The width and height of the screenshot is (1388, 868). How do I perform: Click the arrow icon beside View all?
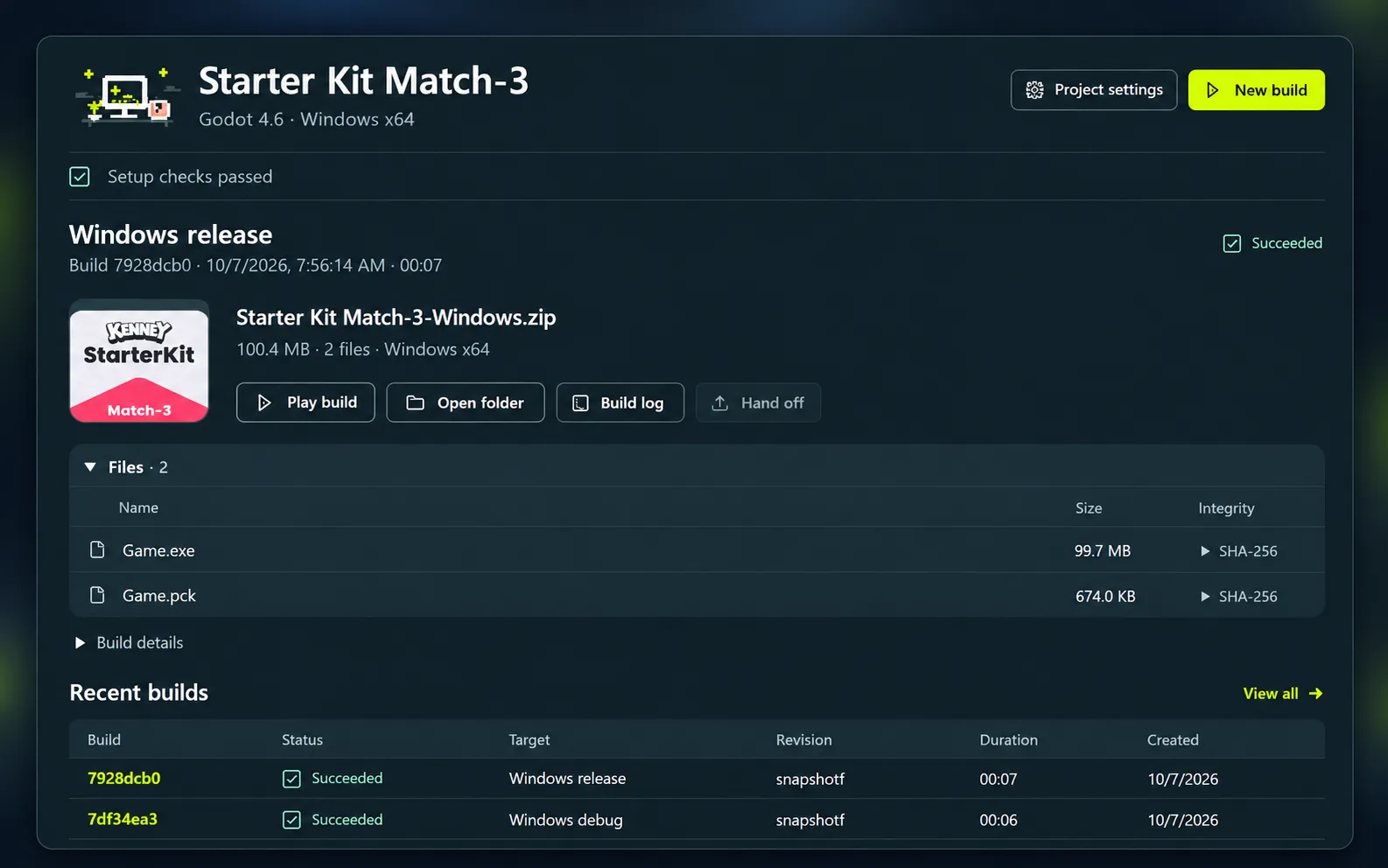(x=1315, y=693)
